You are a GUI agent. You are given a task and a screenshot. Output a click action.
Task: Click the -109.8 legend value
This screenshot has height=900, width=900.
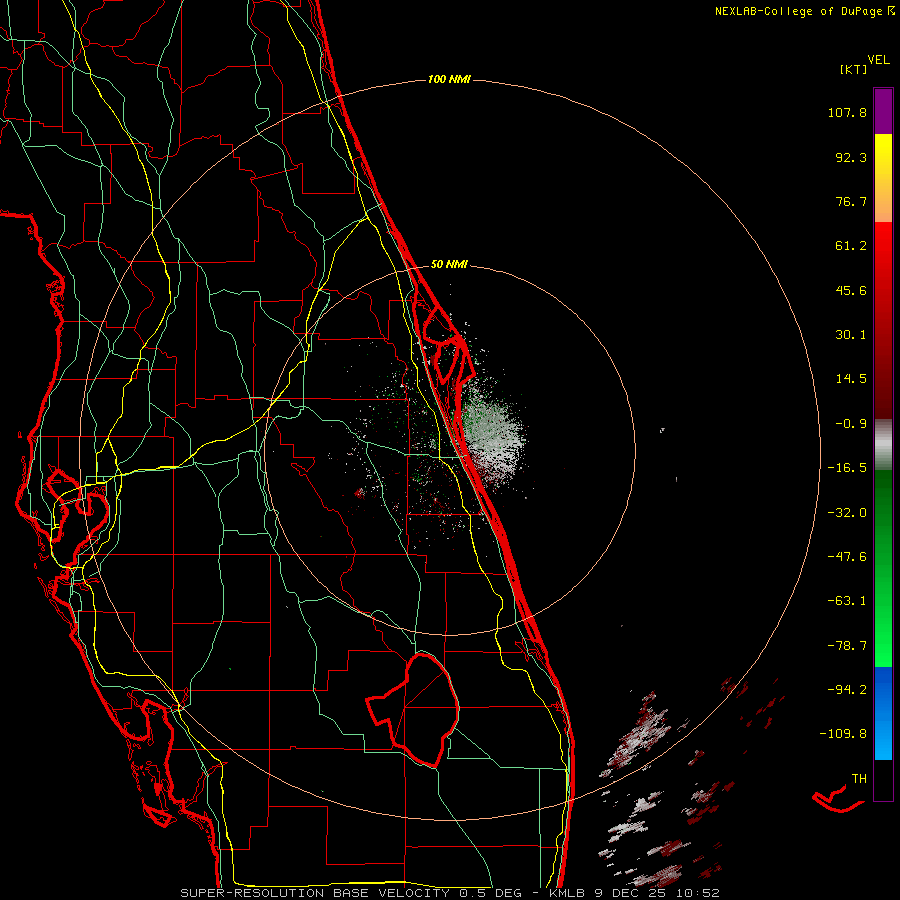[843, 734]
